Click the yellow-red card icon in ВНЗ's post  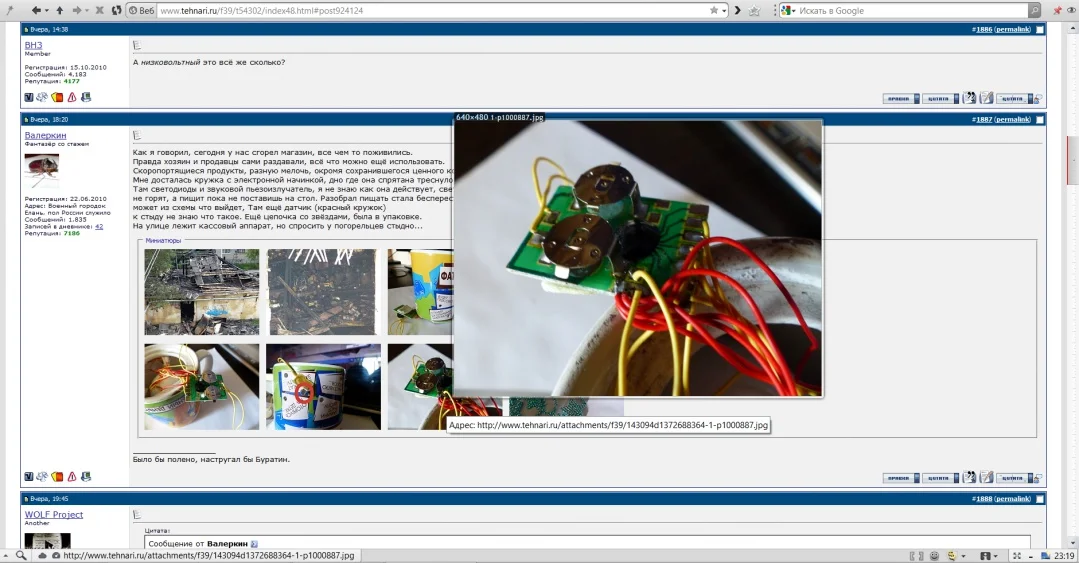pos(57,98)
